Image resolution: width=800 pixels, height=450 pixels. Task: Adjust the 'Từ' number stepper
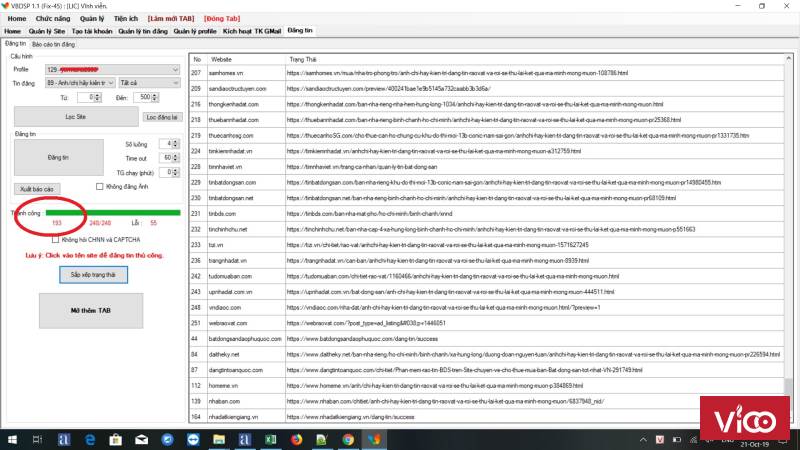(x=97, y=97)
